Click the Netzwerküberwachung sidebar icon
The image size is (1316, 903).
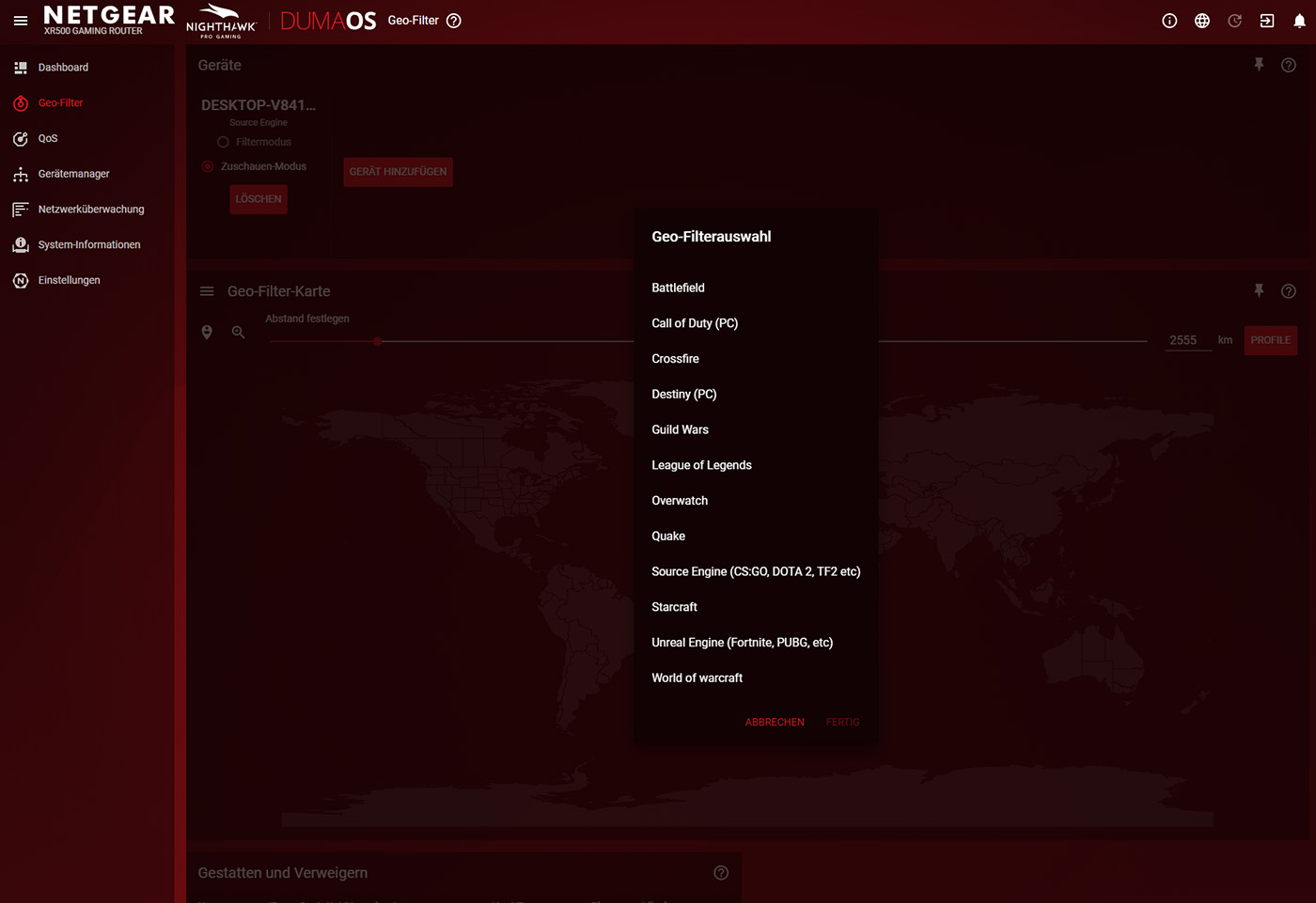pos(21,210)
